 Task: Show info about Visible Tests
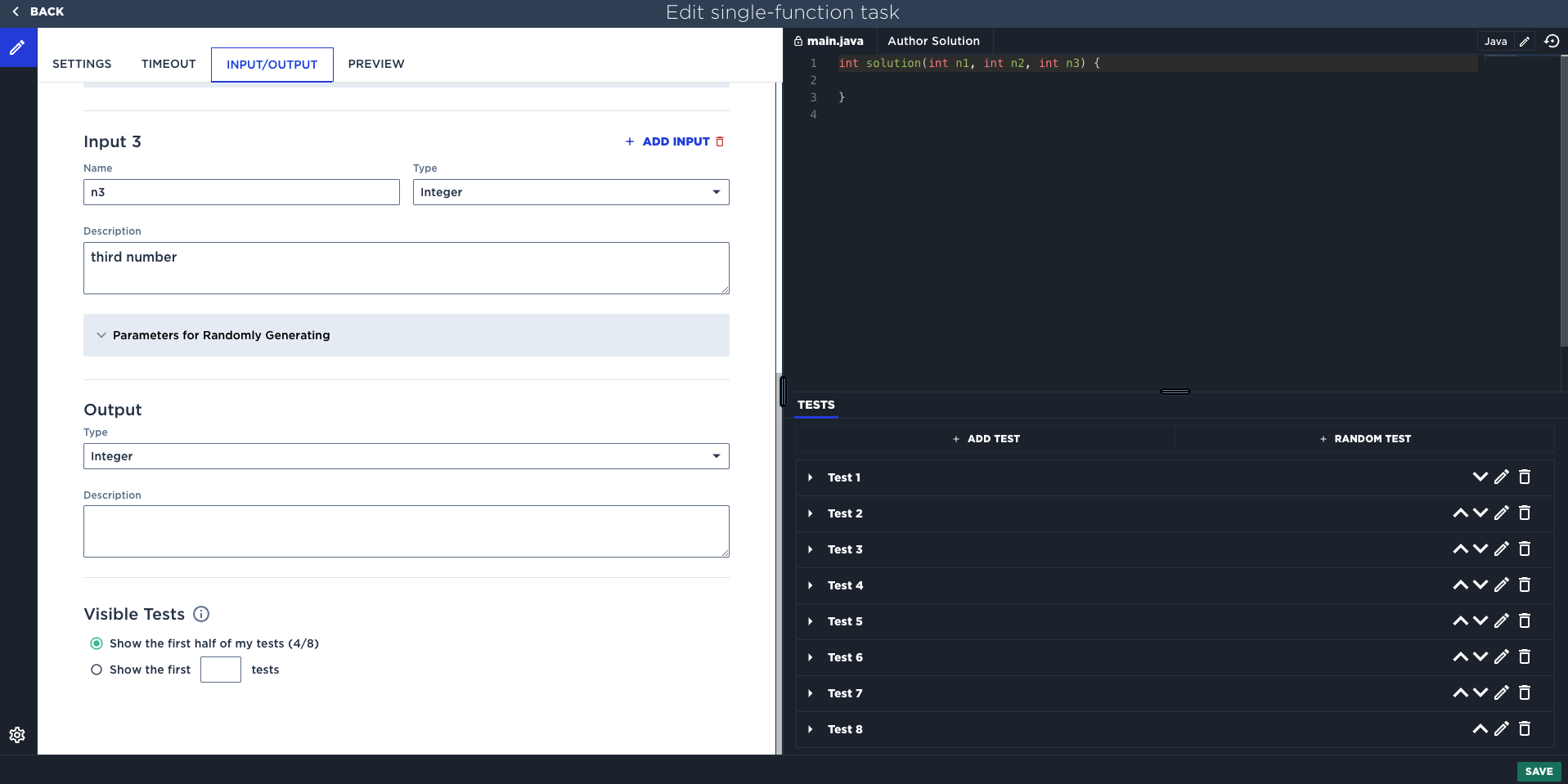[201, 614]
